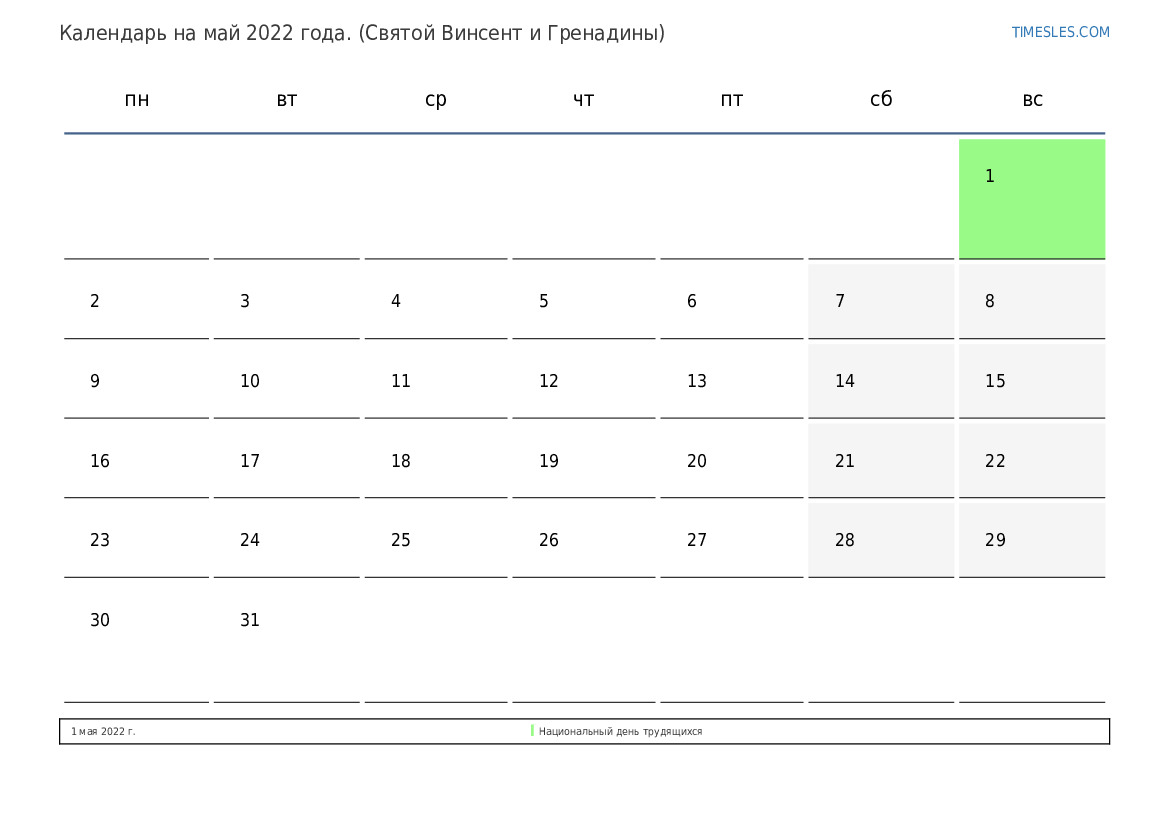Open the TIMESLES.COM link

(x=1060, y=32)
